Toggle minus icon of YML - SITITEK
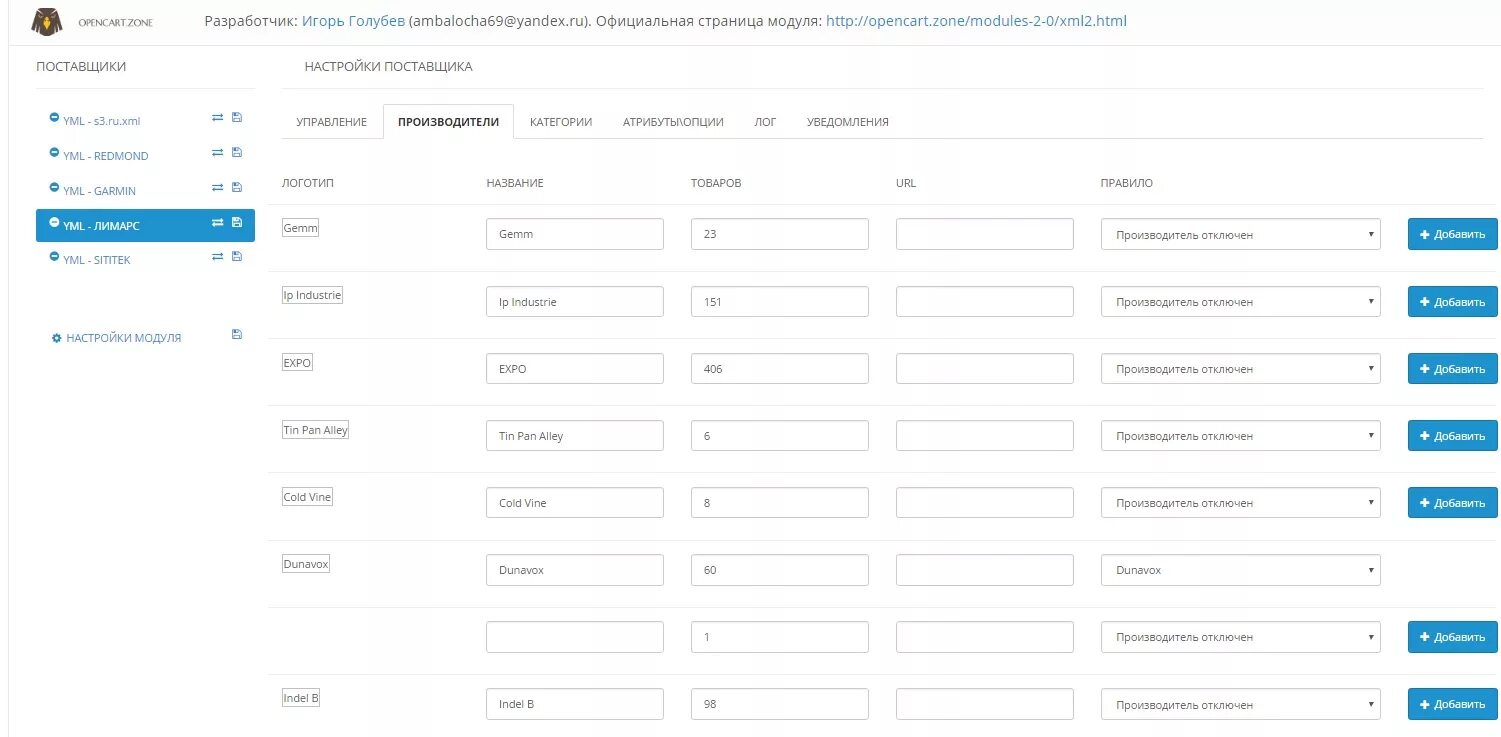 pos(54,257)
